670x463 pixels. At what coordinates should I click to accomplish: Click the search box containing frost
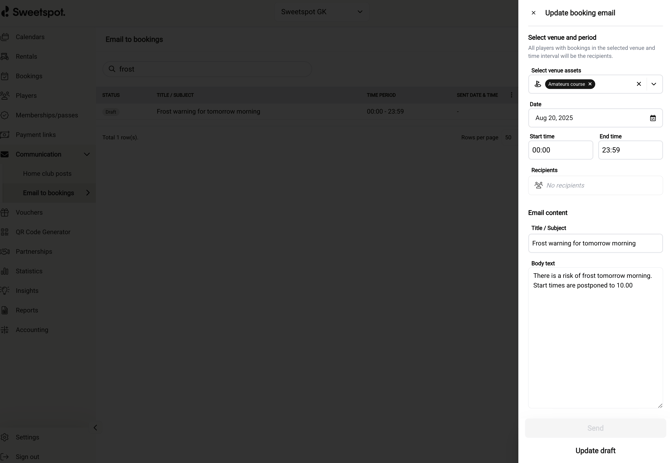click(207, 69)
